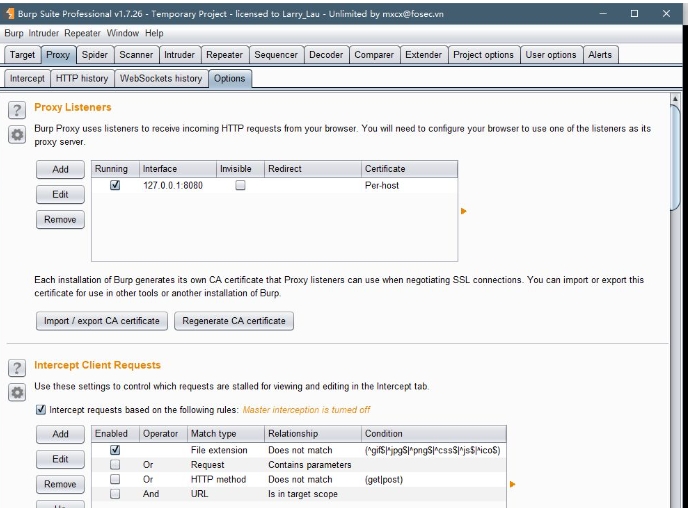Click the Redirect column header
Image resolution: width=688 pixels, height=508 pixels.
click(312, 169)
